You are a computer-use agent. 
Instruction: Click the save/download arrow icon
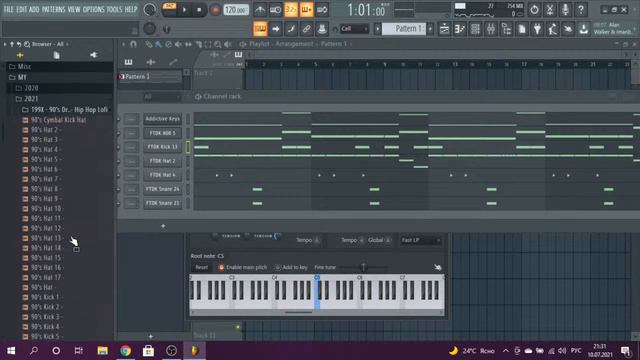[584, 29]
